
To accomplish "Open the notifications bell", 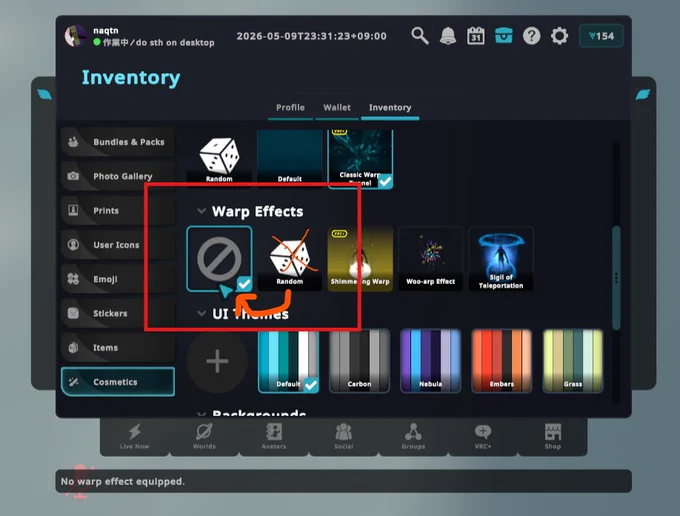I will pos(448,36).
